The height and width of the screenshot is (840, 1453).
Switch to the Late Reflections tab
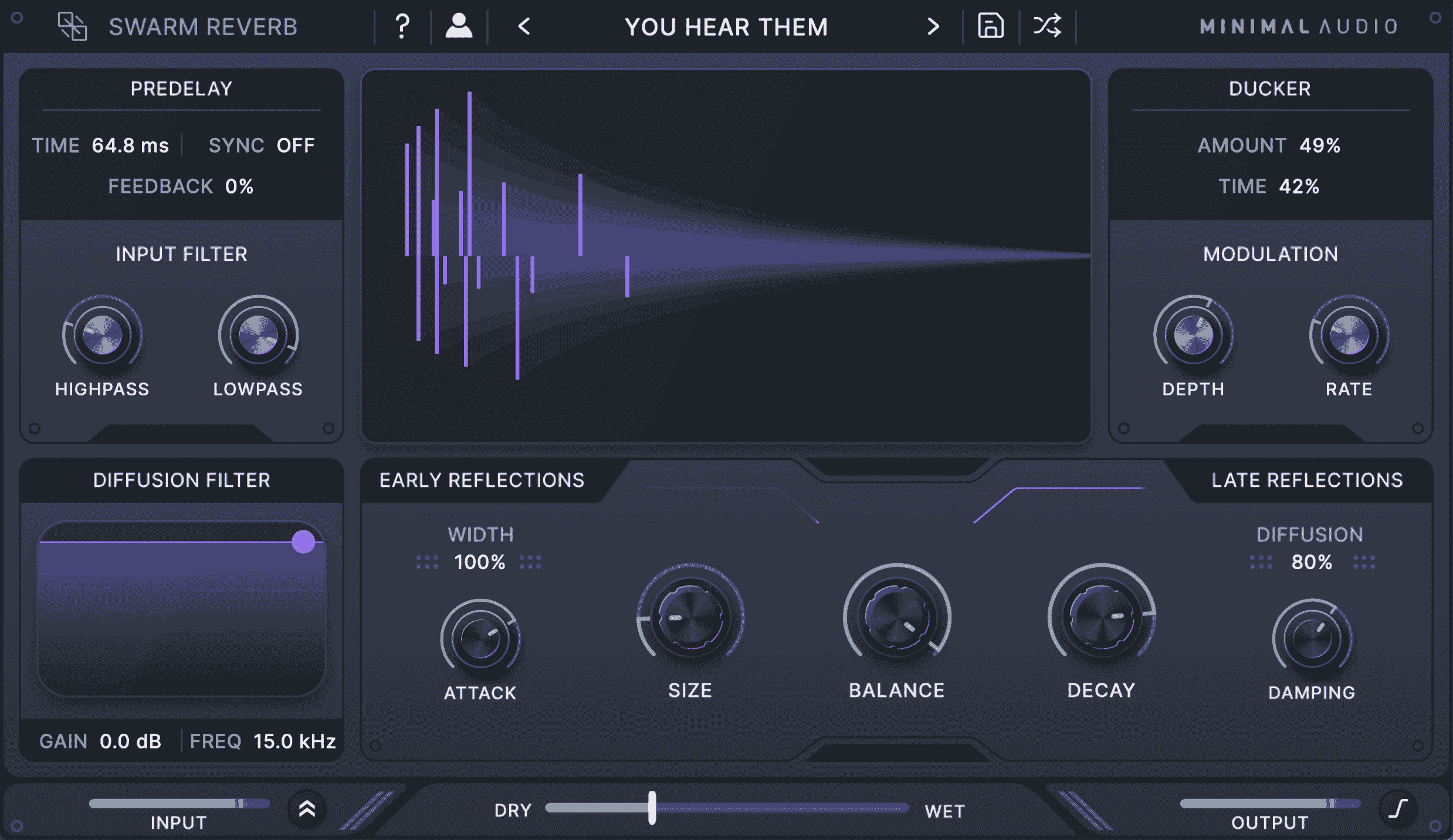[1308, 480]
